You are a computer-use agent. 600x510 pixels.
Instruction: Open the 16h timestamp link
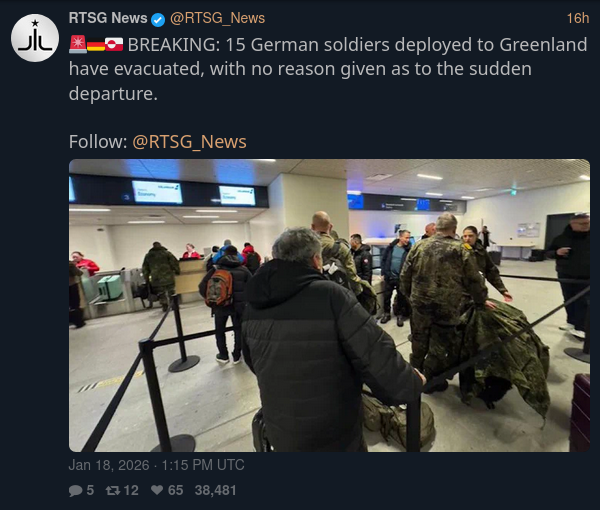pos(577,18)
